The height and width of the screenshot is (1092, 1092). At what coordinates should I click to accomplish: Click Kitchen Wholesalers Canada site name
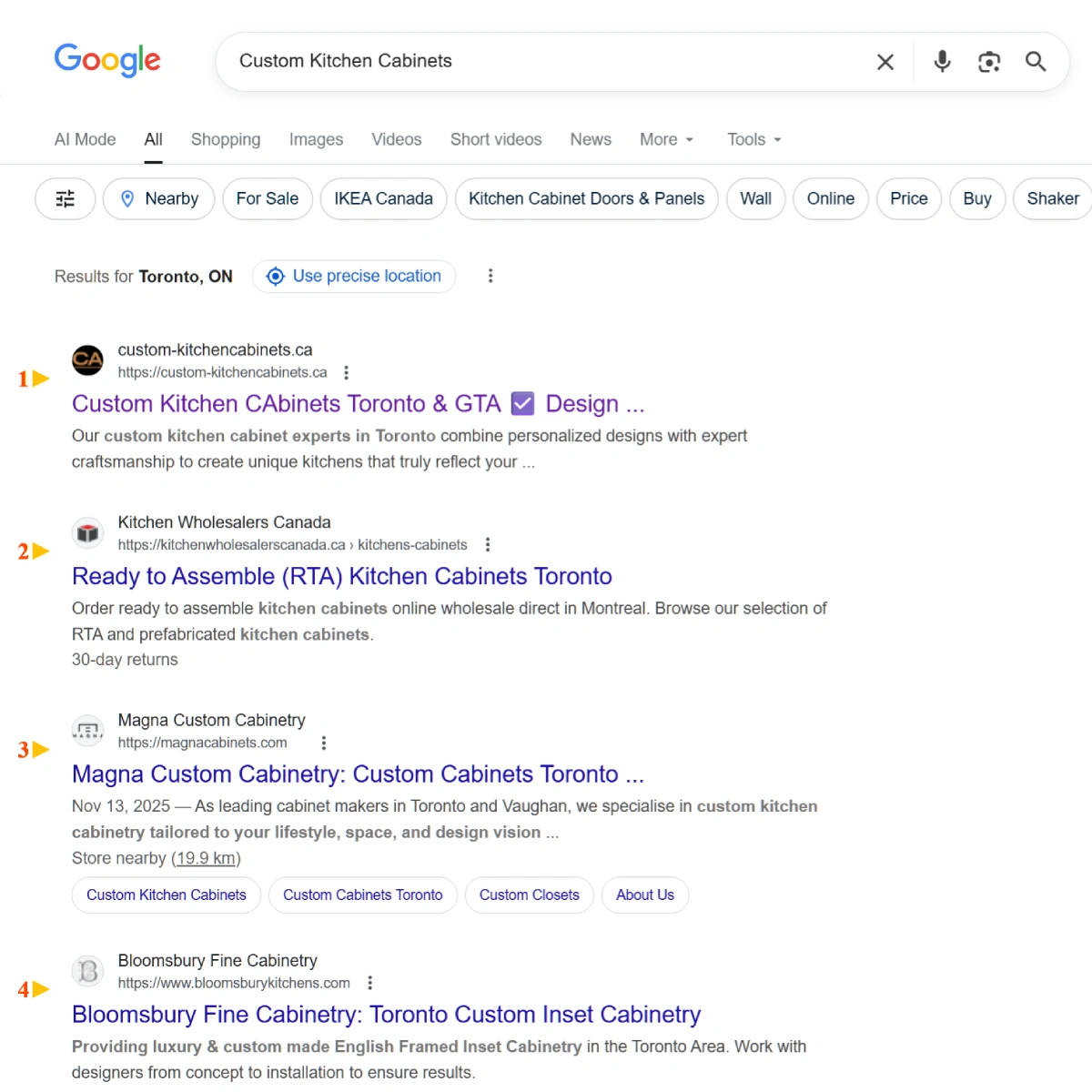[224, 522]
